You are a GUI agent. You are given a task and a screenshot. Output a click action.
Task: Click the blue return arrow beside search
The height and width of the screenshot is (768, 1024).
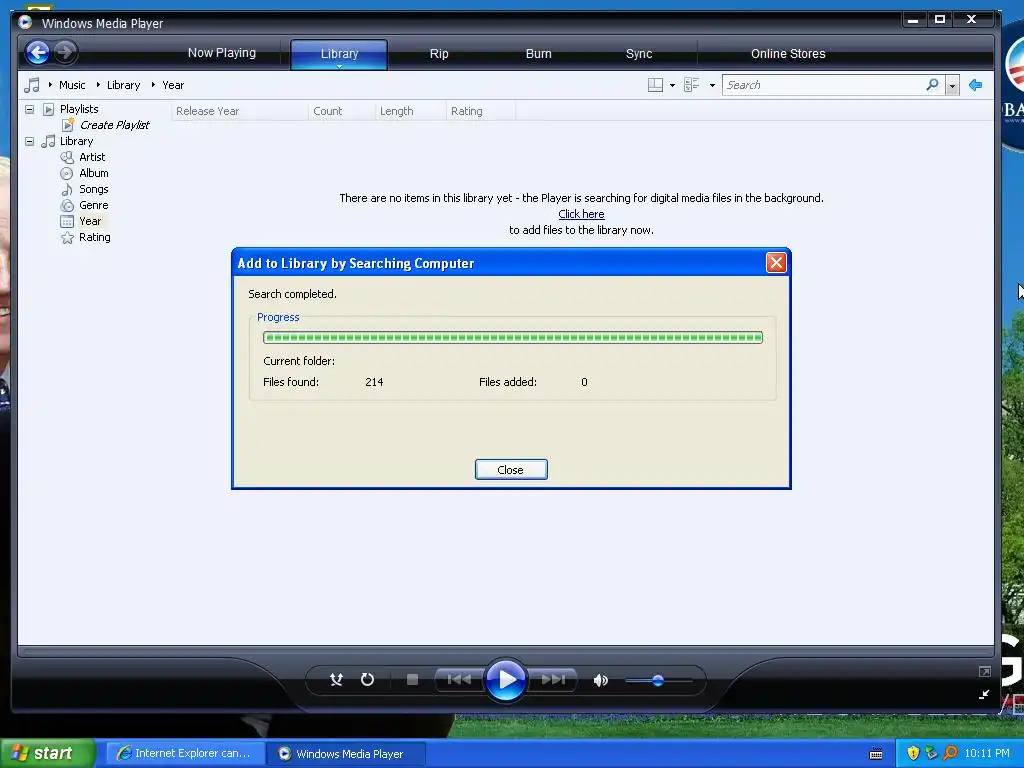tap(976, 85)
